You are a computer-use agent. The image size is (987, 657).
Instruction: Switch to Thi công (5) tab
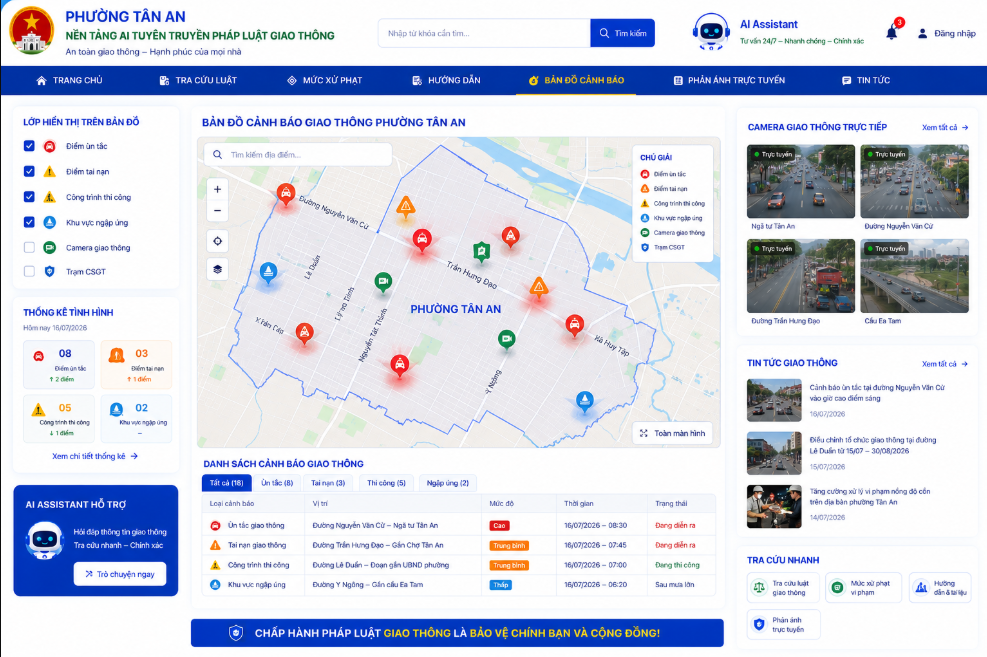[x=386, y=483]
